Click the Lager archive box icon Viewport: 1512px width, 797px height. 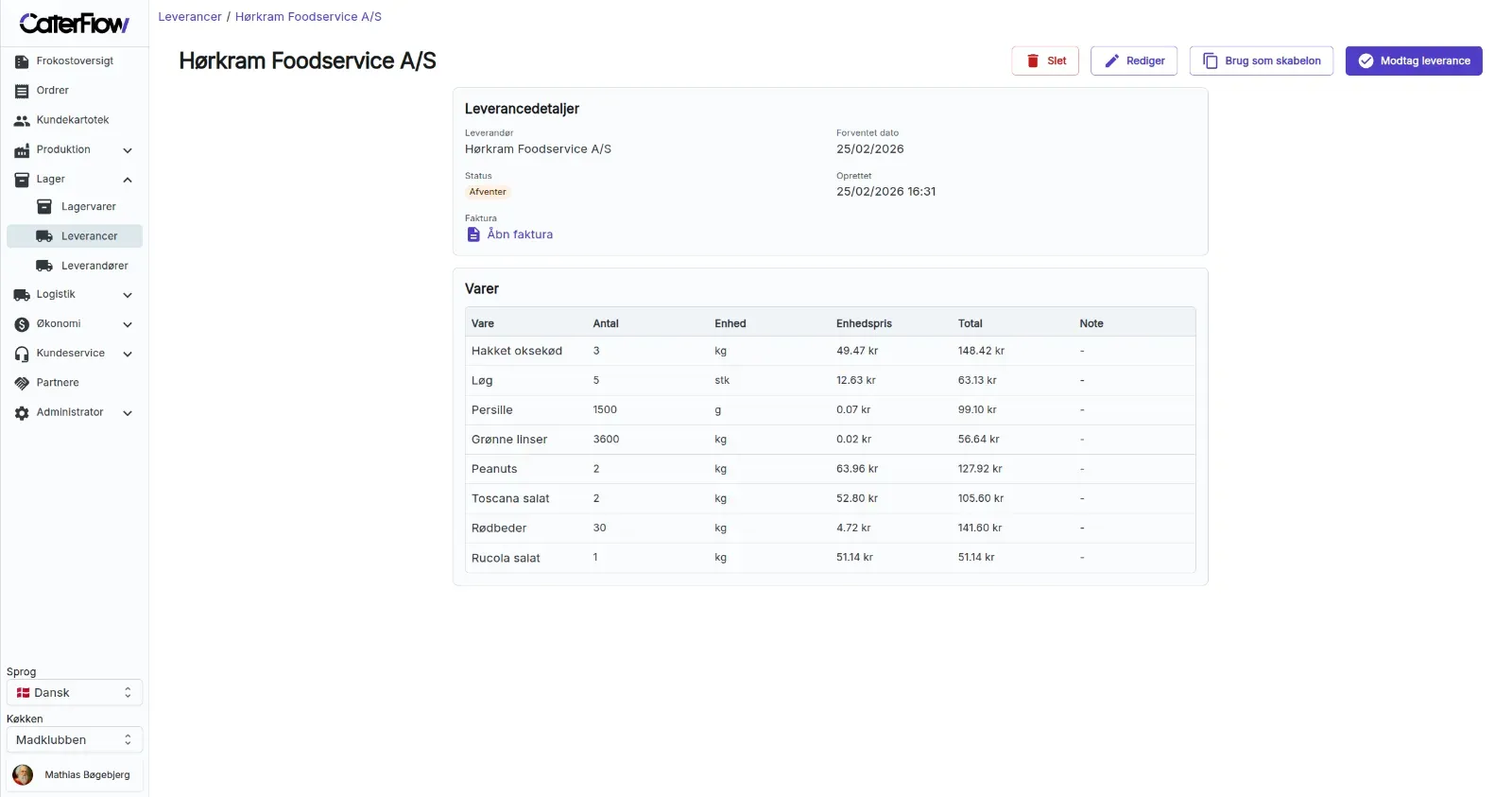tap(22, 180)
